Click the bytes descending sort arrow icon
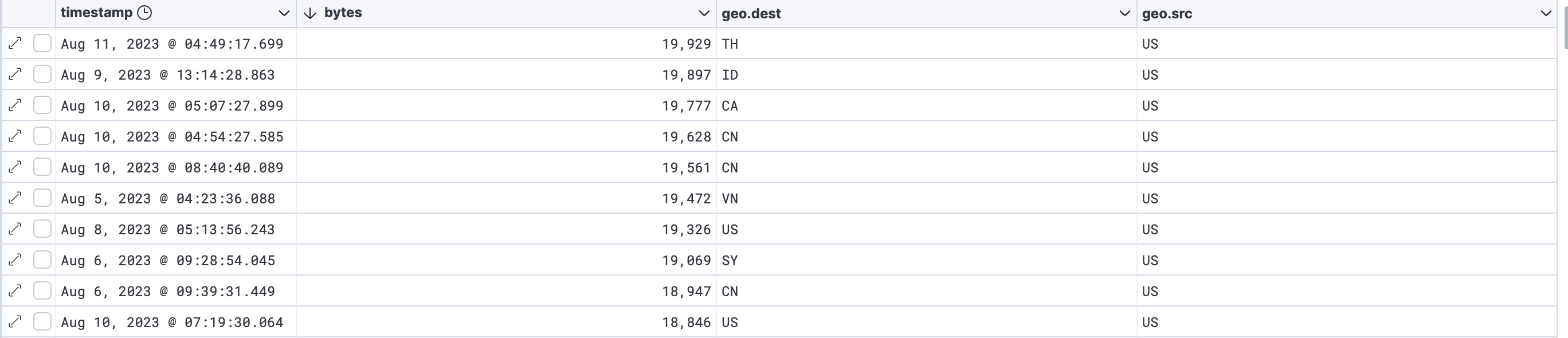The height and width of the screenshot is (338, 1568). click(x=310, y=13)
